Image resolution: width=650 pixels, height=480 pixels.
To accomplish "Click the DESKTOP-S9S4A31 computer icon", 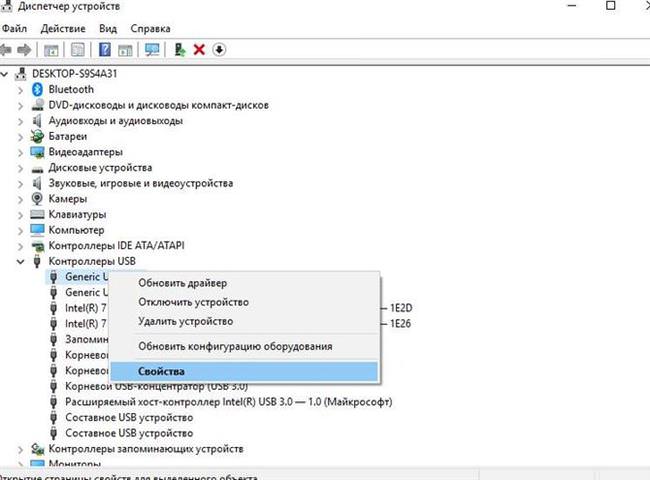I will 20,74.
